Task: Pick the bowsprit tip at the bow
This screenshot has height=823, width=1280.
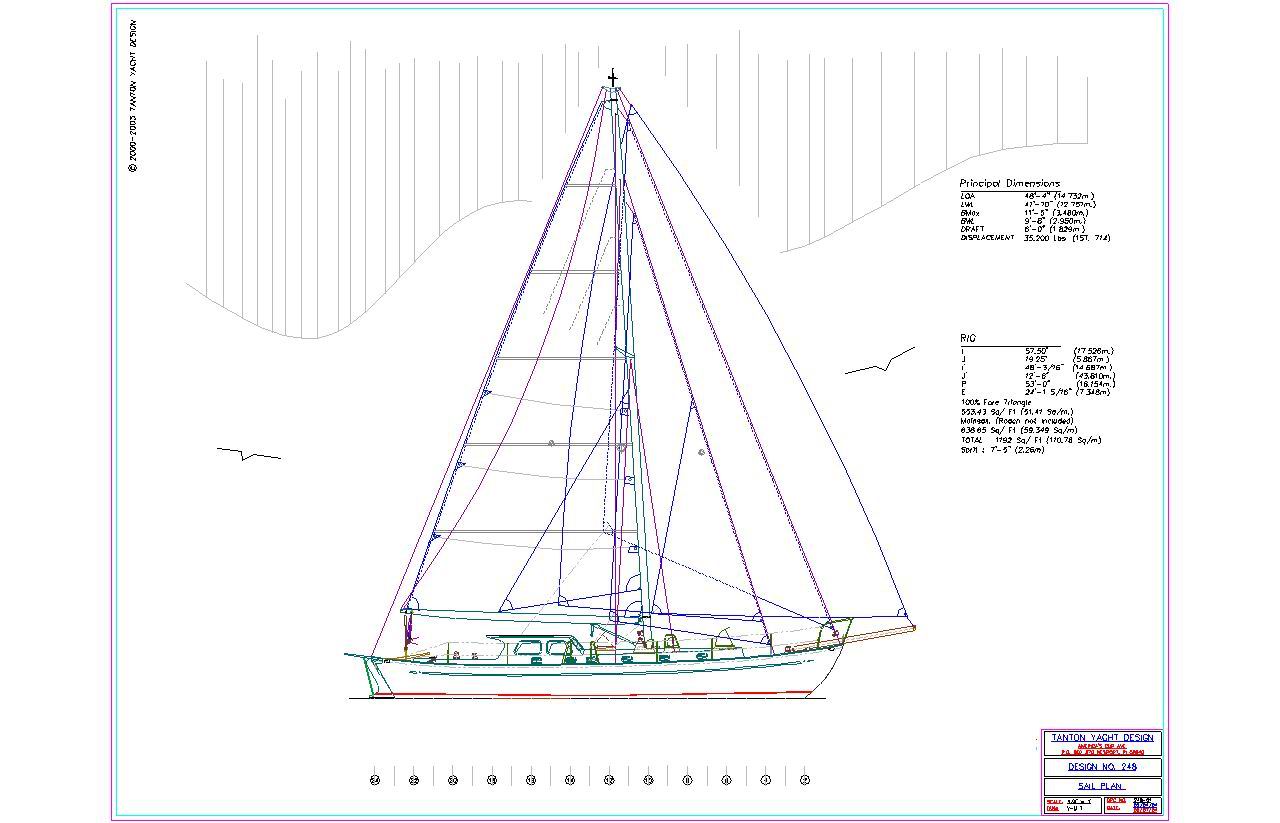Action: click(912, 628)
